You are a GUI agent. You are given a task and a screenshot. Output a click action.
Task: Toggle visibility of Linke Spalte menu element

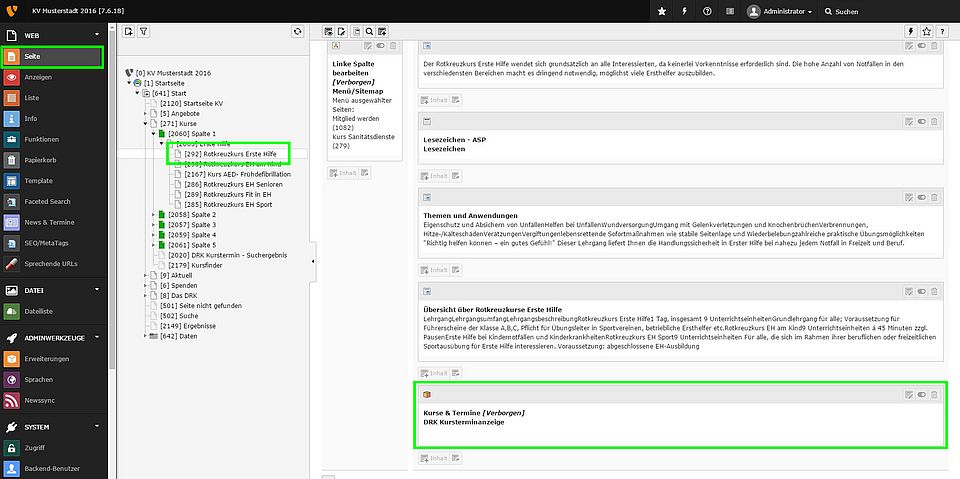(x=381, y=46)
